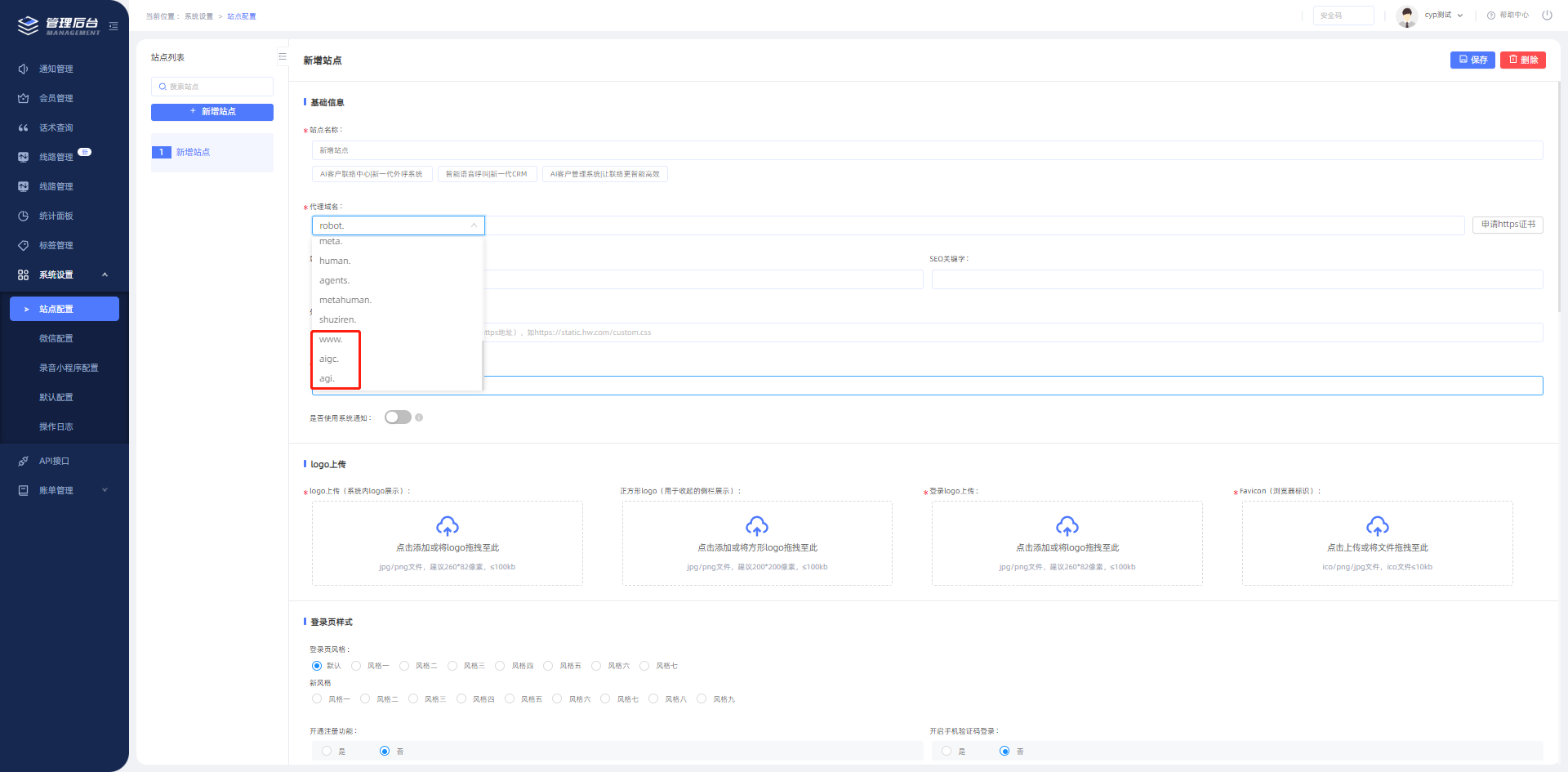Choose agi. from domain dropdown

(x=398, y=378)
